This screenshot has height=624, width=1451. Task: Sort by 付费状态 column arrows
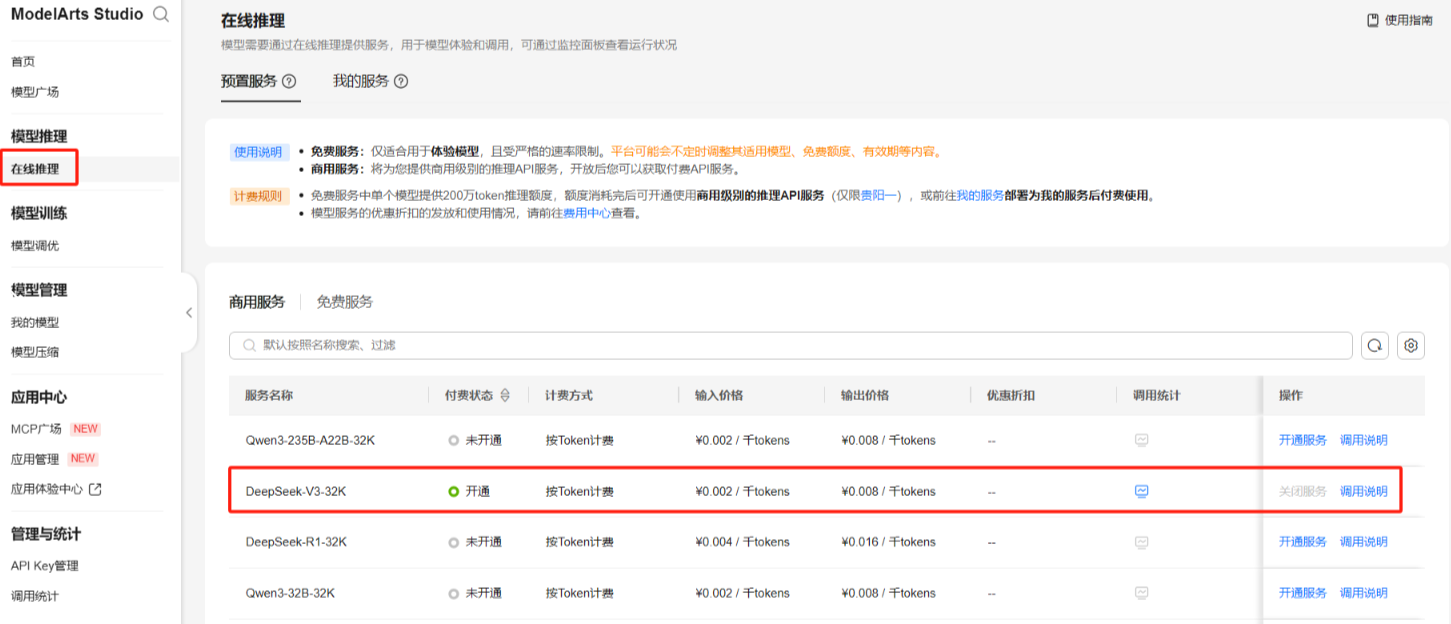505,395
